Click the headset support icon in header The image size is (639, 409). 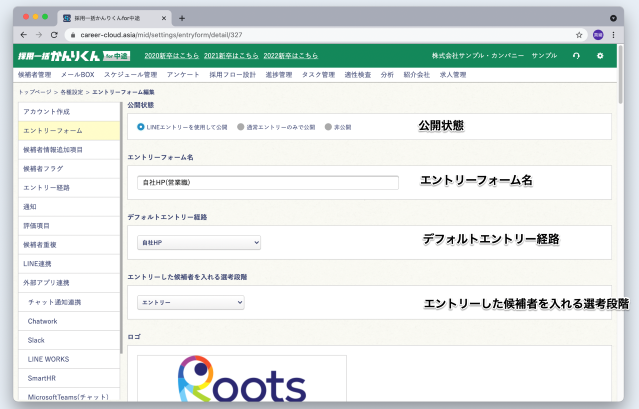click(x=576, y=55)
